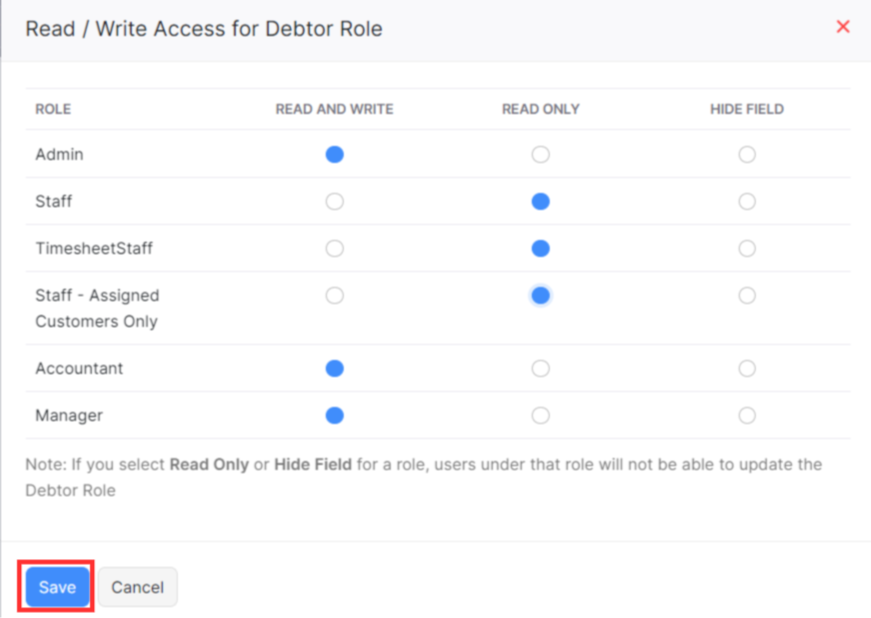The height and width of the screenshot is (618, 871).
Task: Set Manager role to Read Only
Action: pyautogui.click(x=540, y=415)
